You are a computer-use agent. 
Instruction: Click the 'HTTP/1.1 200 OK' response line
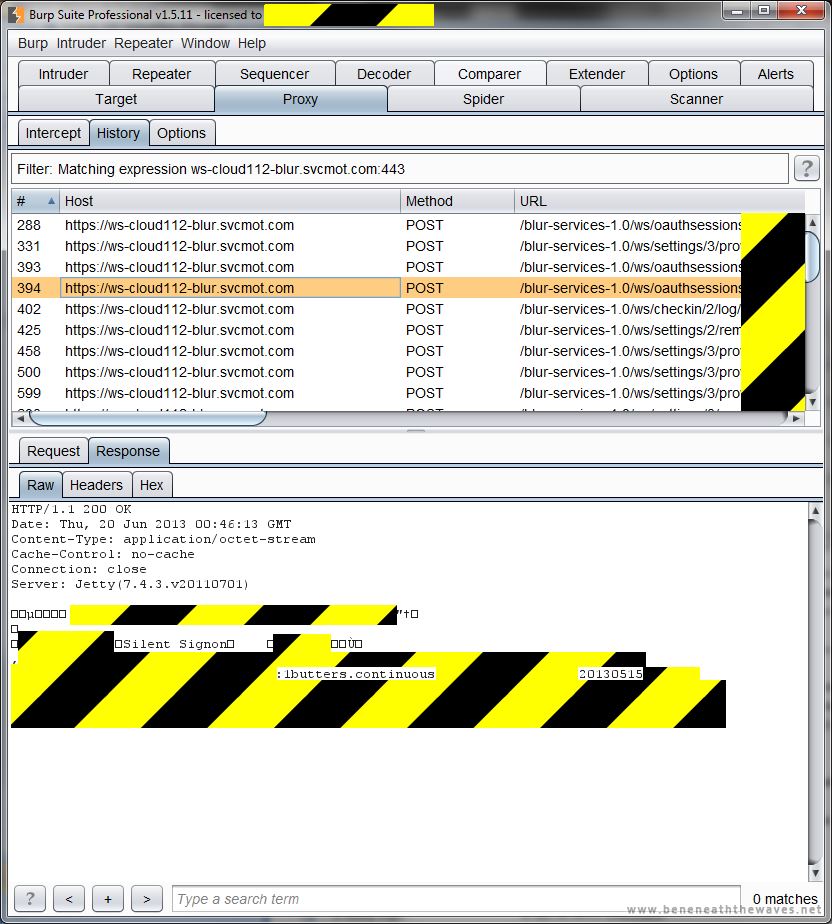(71, 509)
